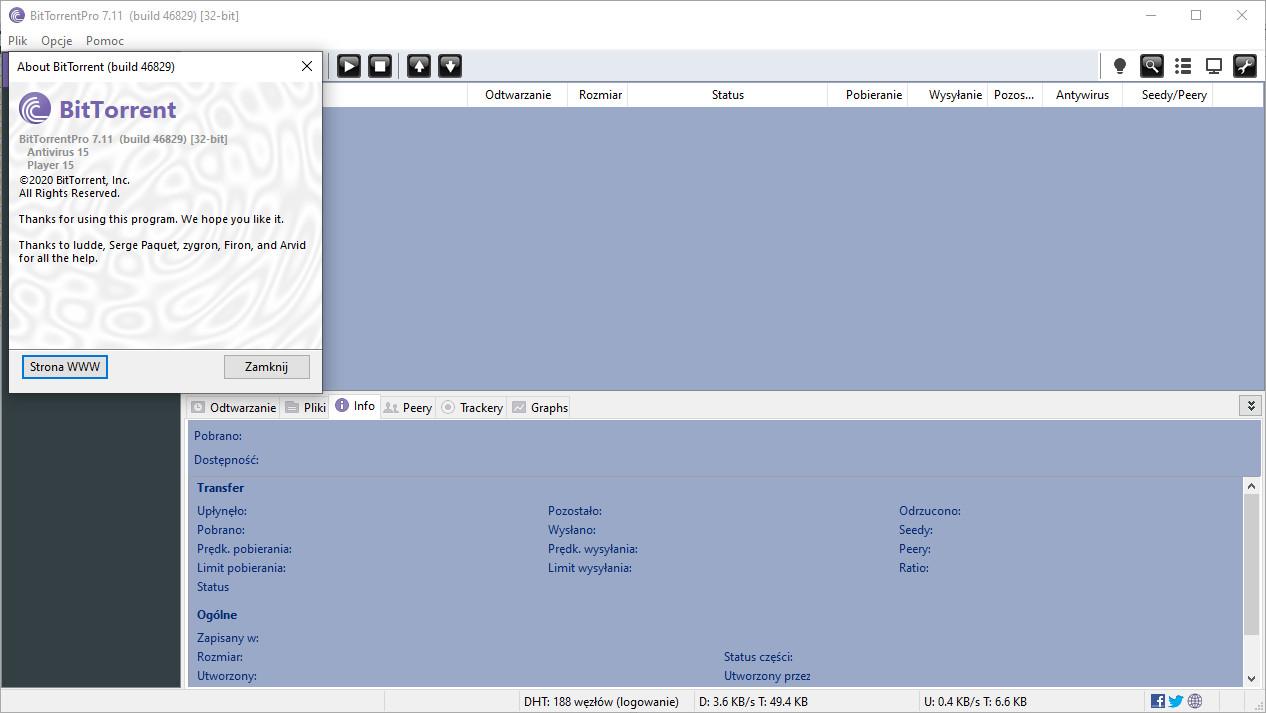Click the Pozostało: label

(575, 511)
